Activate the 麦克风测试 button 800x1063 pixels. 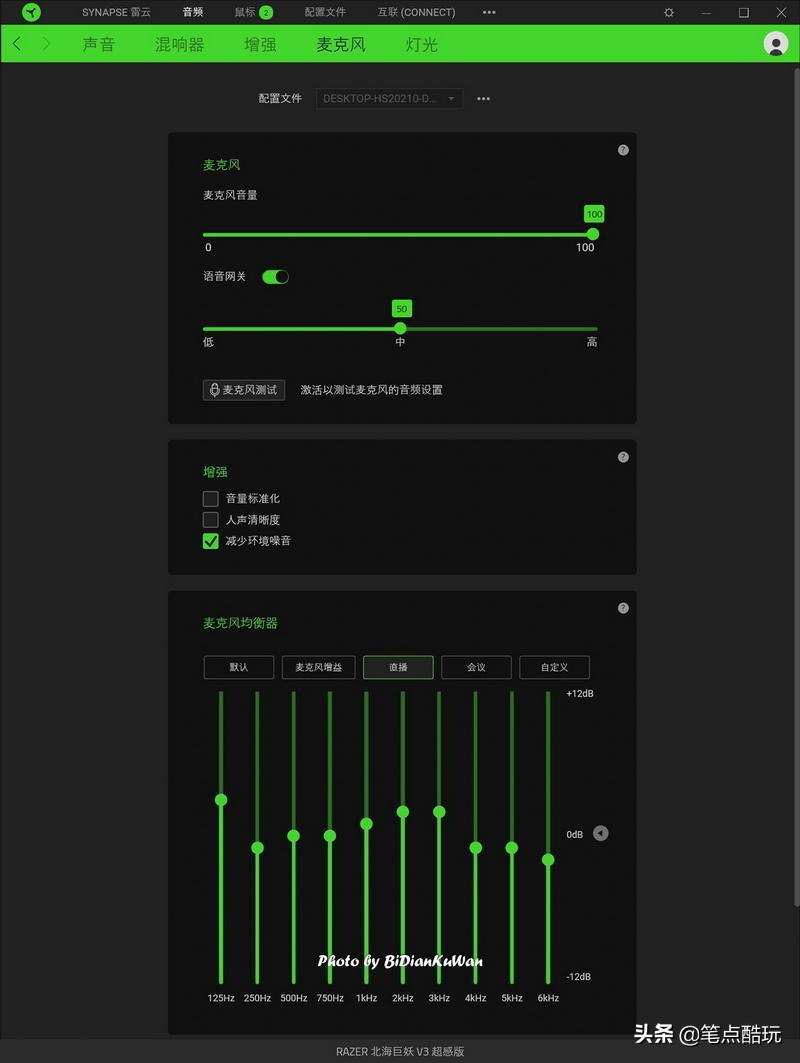[243, 390]
